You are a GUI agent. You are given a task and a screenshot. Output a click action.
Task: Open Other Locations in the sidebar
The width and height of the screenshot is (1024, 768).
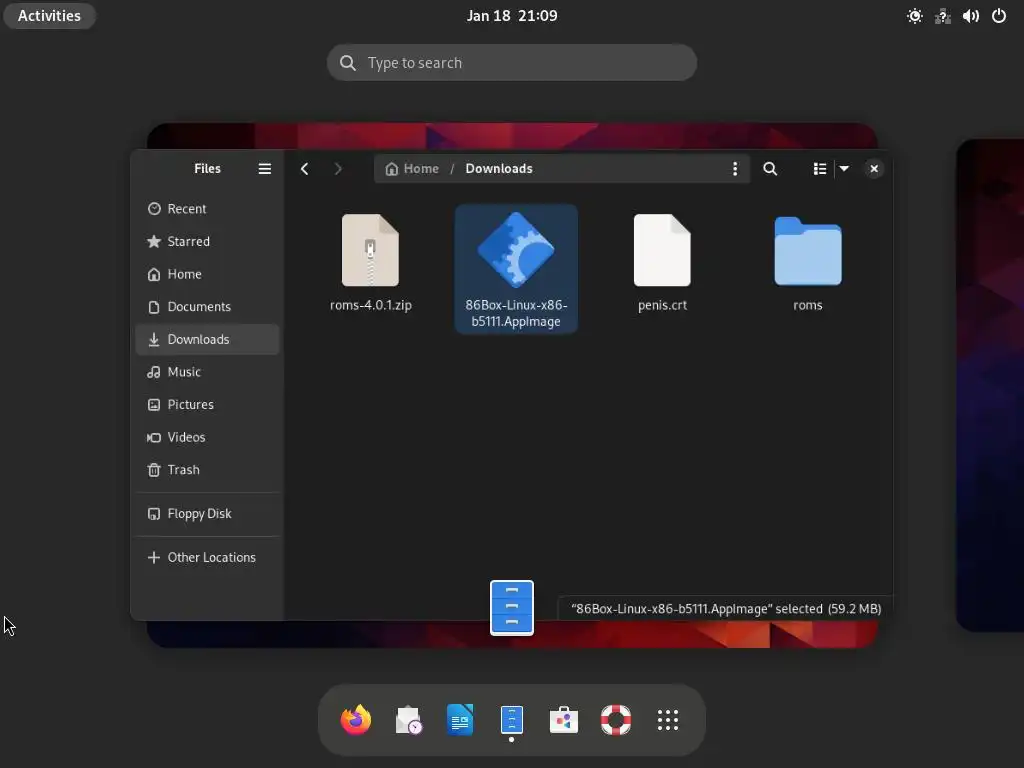[x=208, y=557]
